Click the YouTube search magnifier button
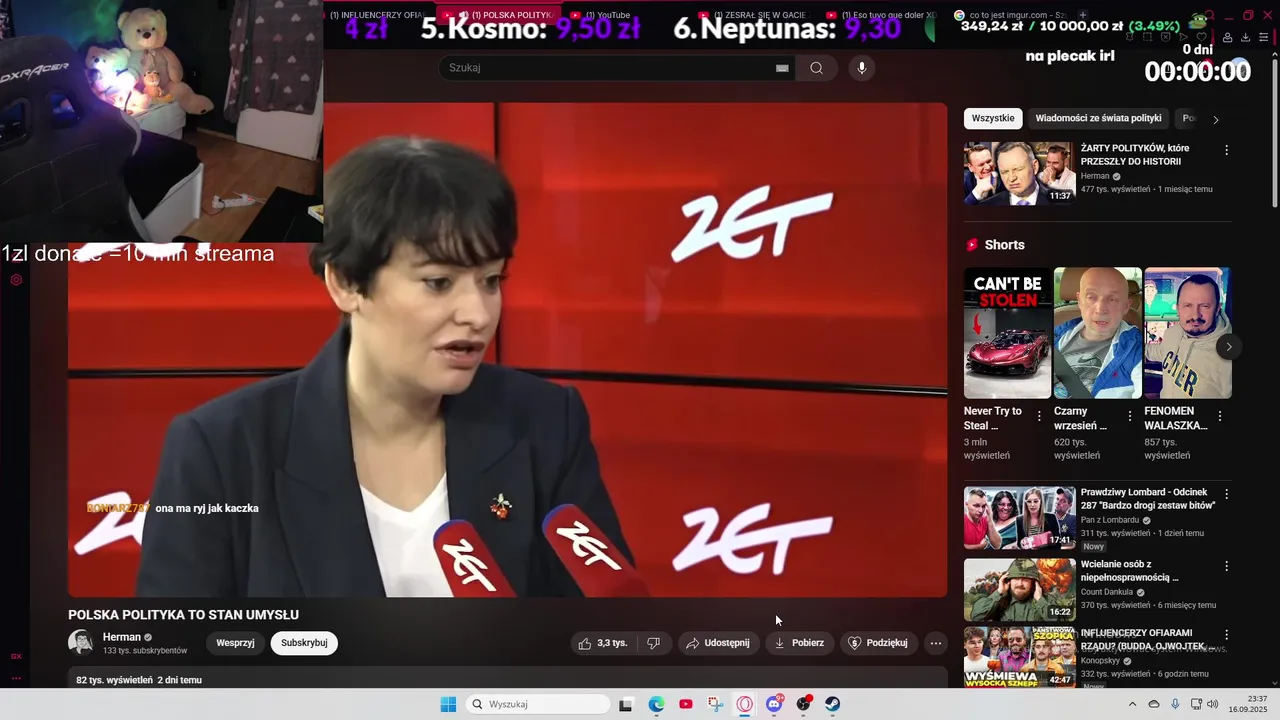Screen dimensions: 1280x720 pos(817,68)
